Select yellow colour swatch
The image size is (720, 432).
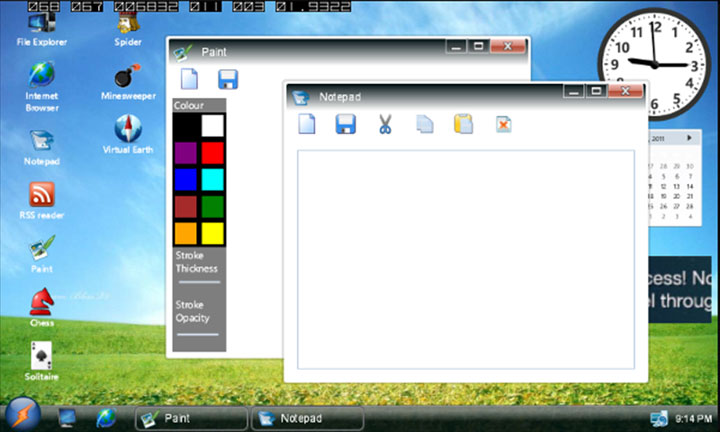click(213, 233)
